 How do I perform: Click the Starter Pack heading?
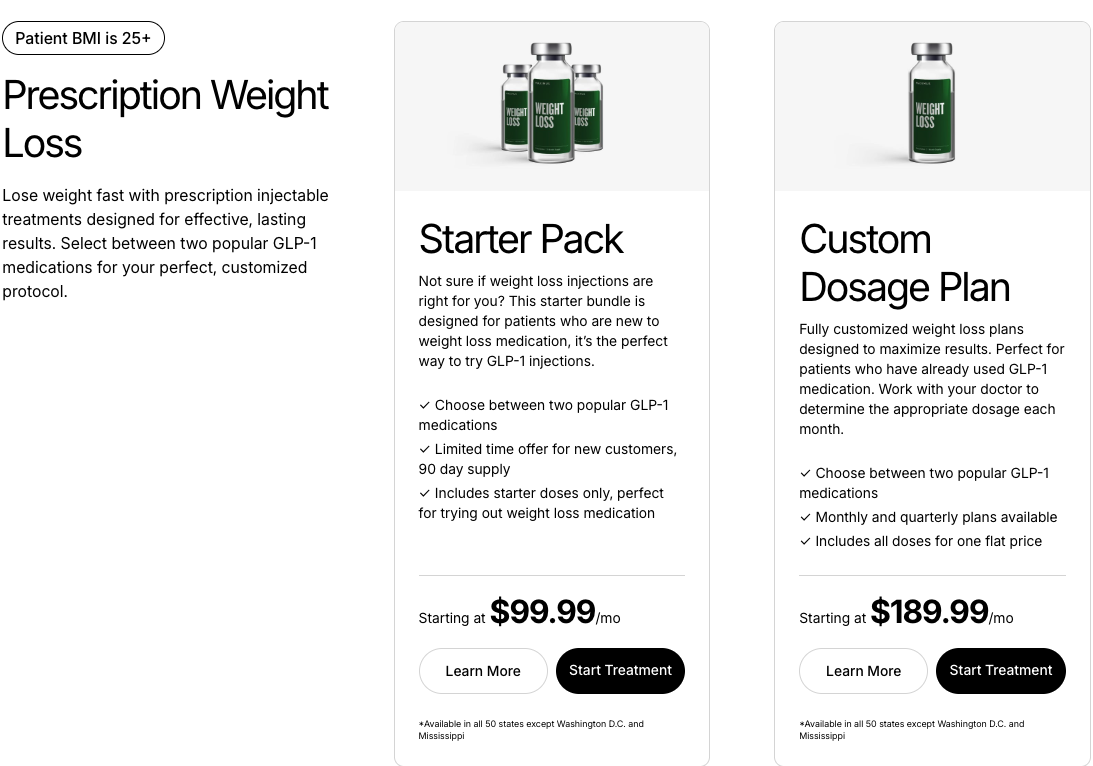point(521,239)
